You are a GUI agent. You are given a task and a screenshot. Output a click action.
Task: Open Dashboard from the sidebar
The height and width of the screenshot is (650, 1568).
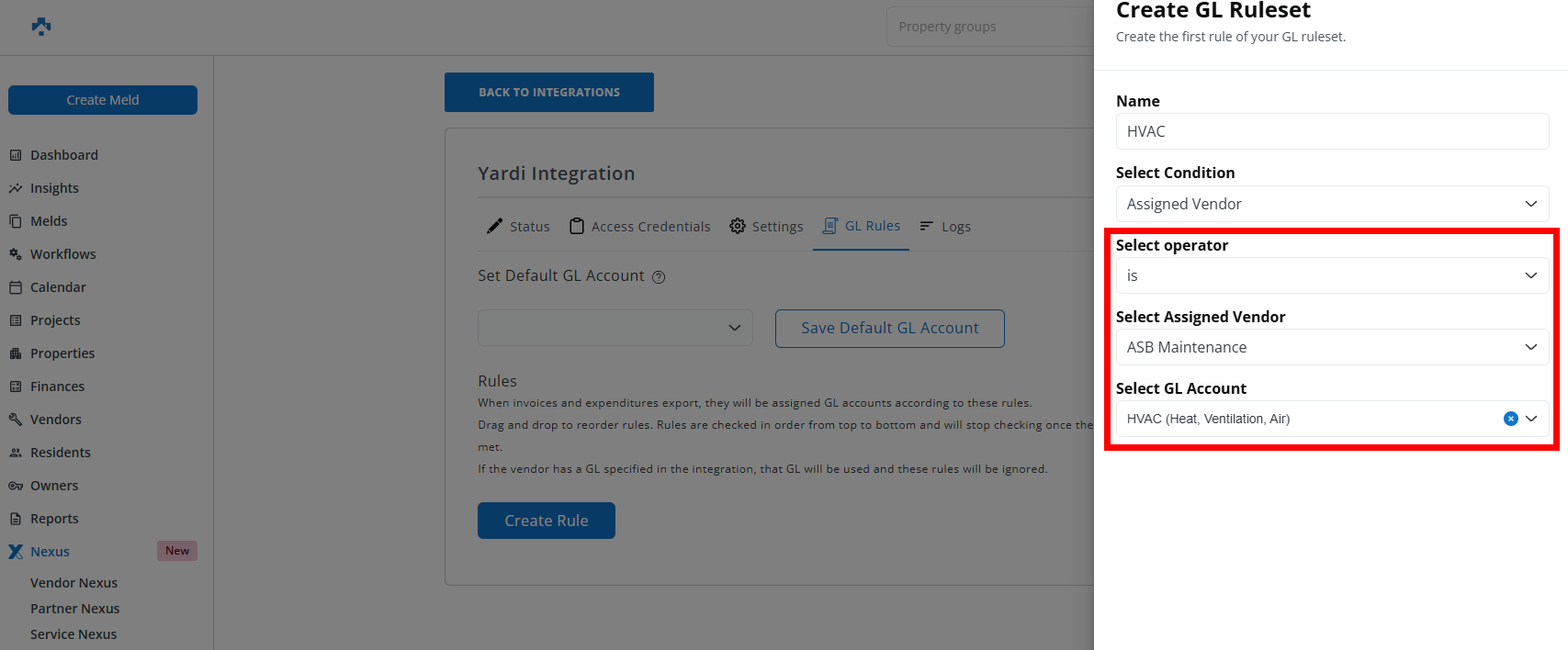coord(63,155)
